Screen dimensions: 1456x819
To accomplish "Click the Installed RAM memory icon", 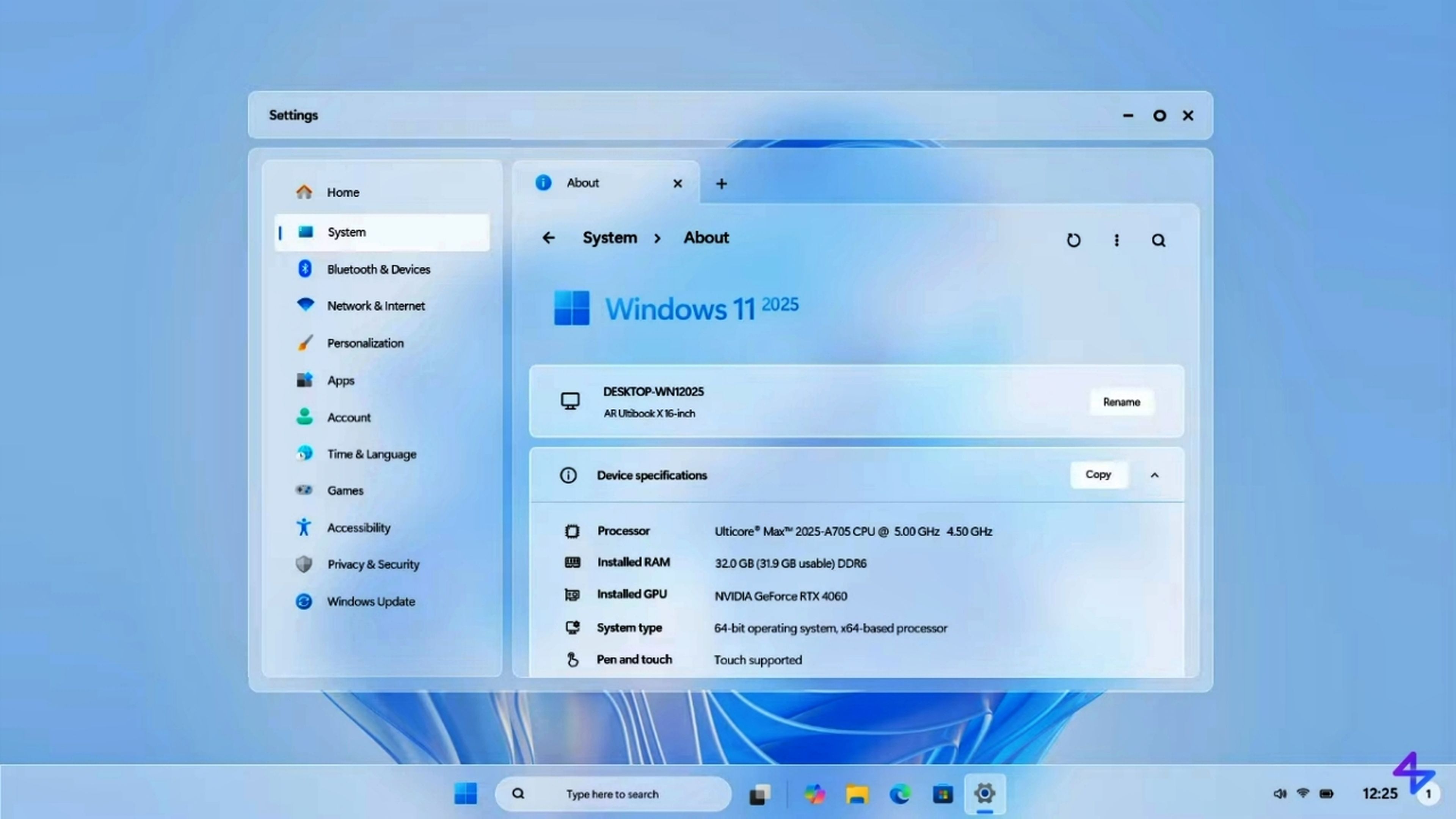I will point(572,562).
